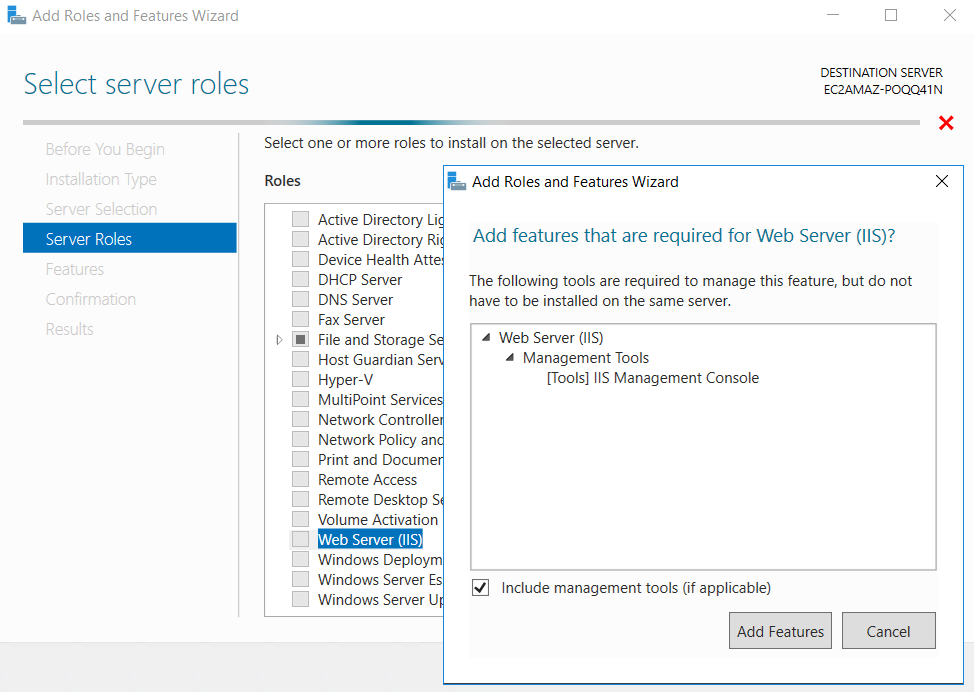Click the red X error icon

(946, 123)
